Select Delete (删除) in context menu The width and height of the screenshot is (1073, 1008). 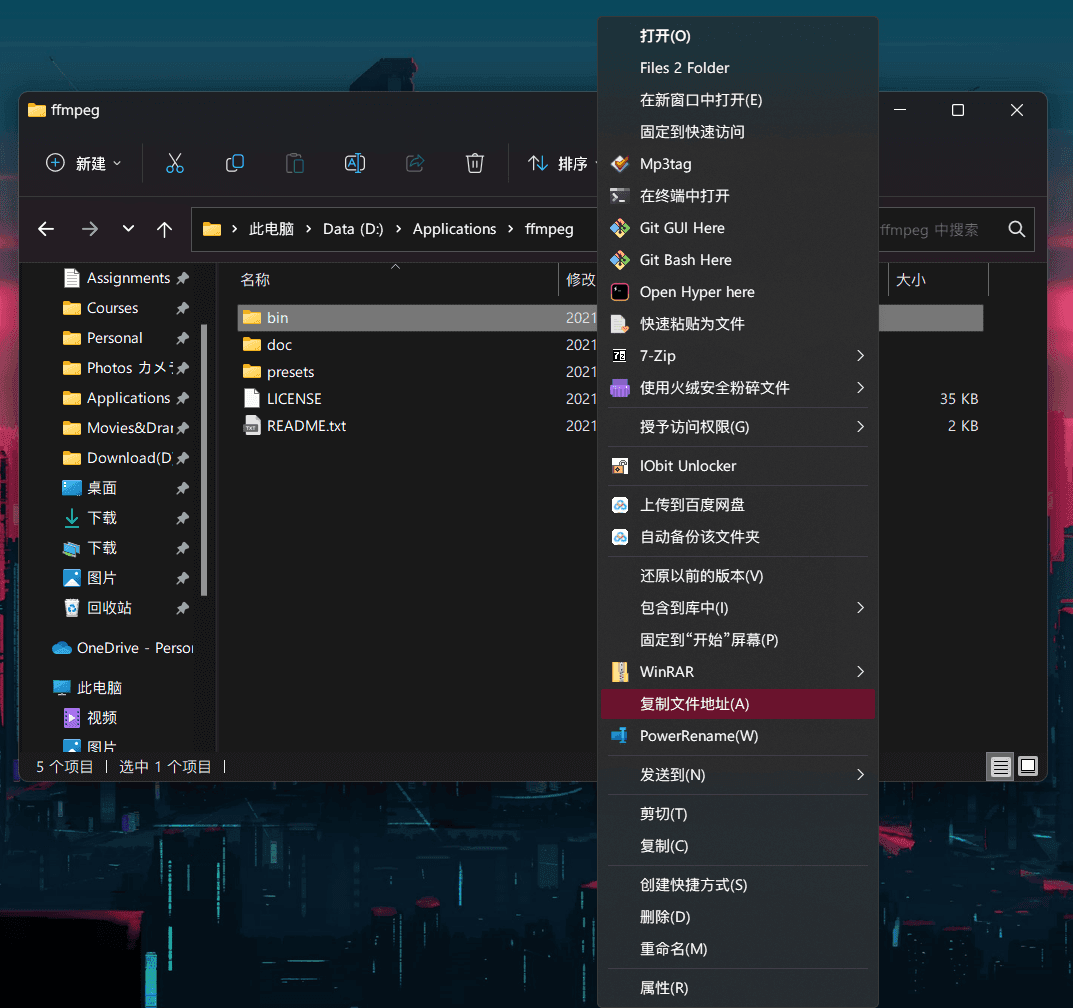coord(738,917)
